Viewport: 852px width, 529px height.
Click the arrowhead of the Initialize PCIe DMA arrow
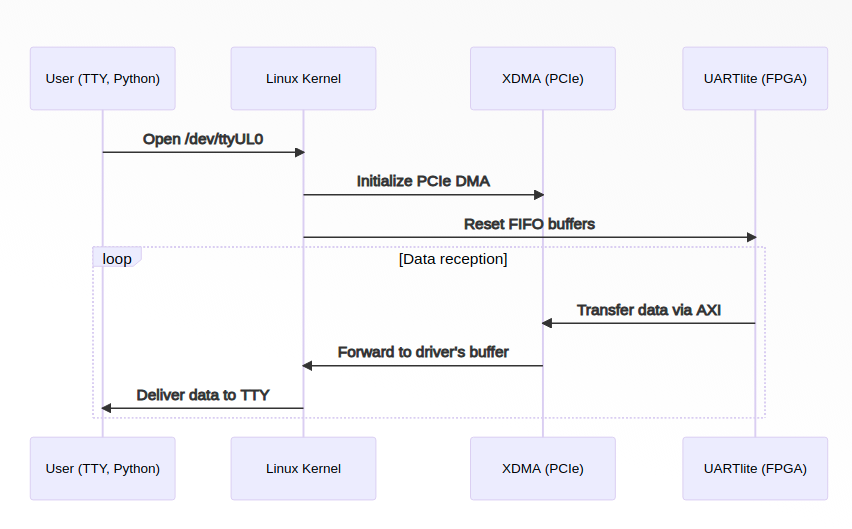coord(538,194)
